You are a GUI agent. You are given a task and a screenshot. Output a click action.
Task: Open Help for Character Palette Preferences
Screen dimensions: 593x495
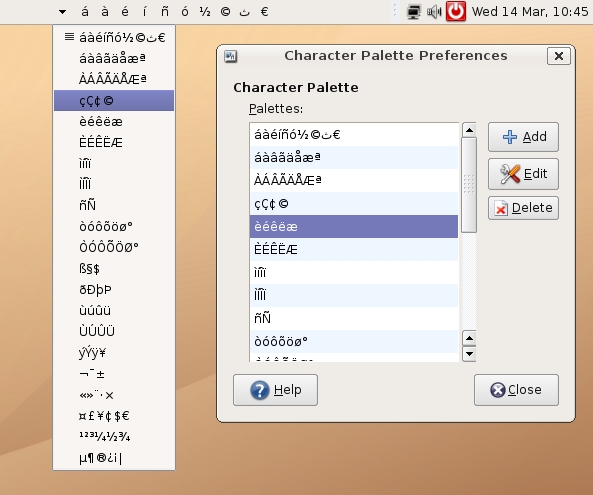(275, 390)
